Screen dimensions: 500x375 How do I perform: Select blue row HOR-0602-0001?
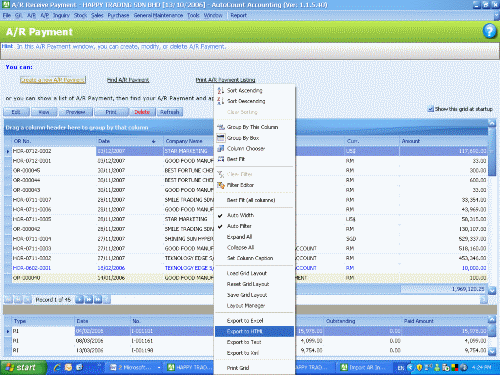(x=250, y=268)
